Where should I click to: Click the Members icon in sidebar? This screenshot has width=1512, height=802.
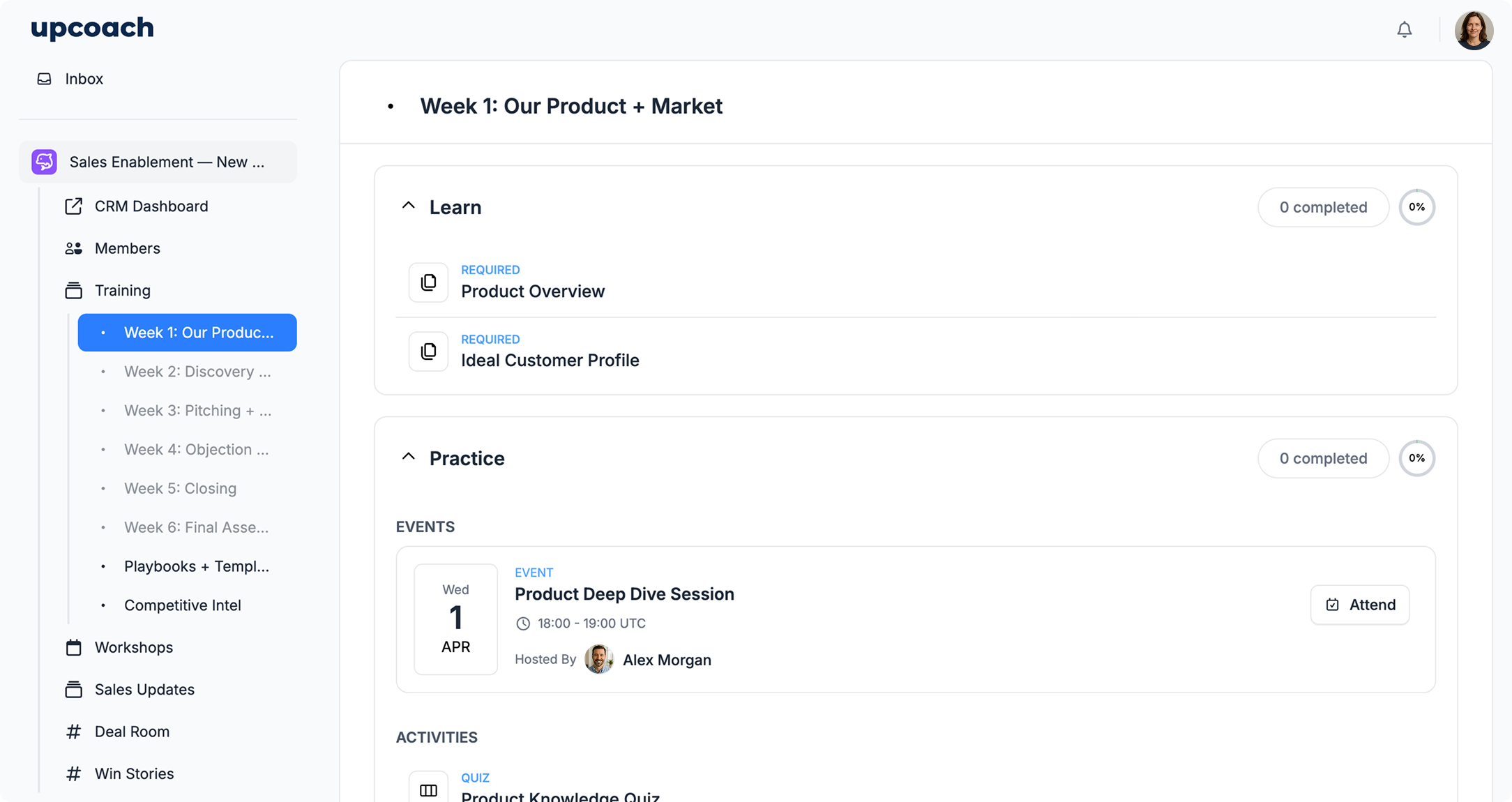tap(73, 248)
